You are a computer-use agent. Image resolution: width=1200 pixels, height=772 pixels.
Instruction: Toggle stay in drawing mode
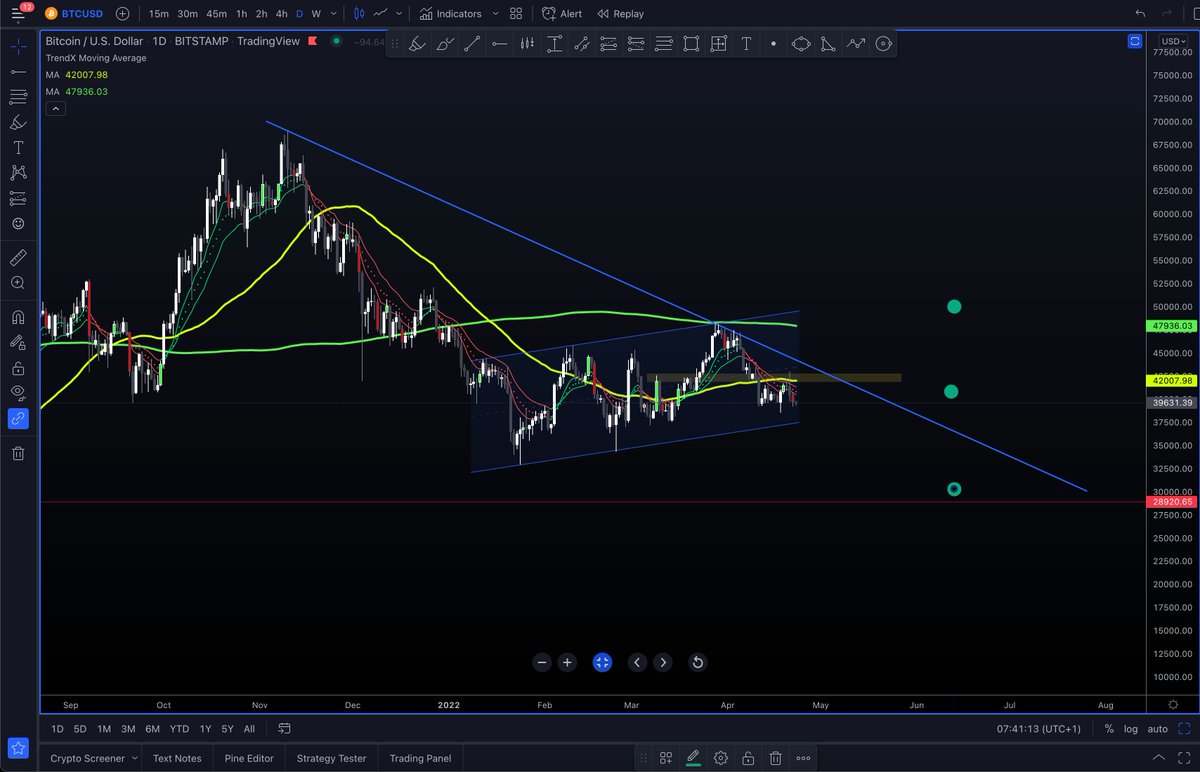(x=18, y=342)
